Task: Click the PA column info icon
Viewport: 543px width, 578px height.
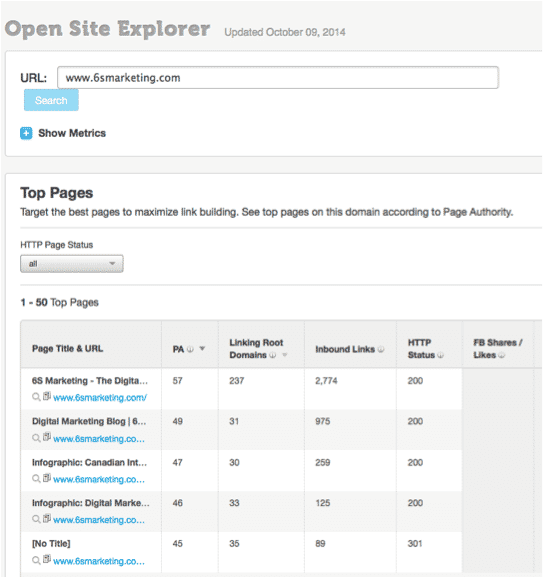Action: [190, 349]
